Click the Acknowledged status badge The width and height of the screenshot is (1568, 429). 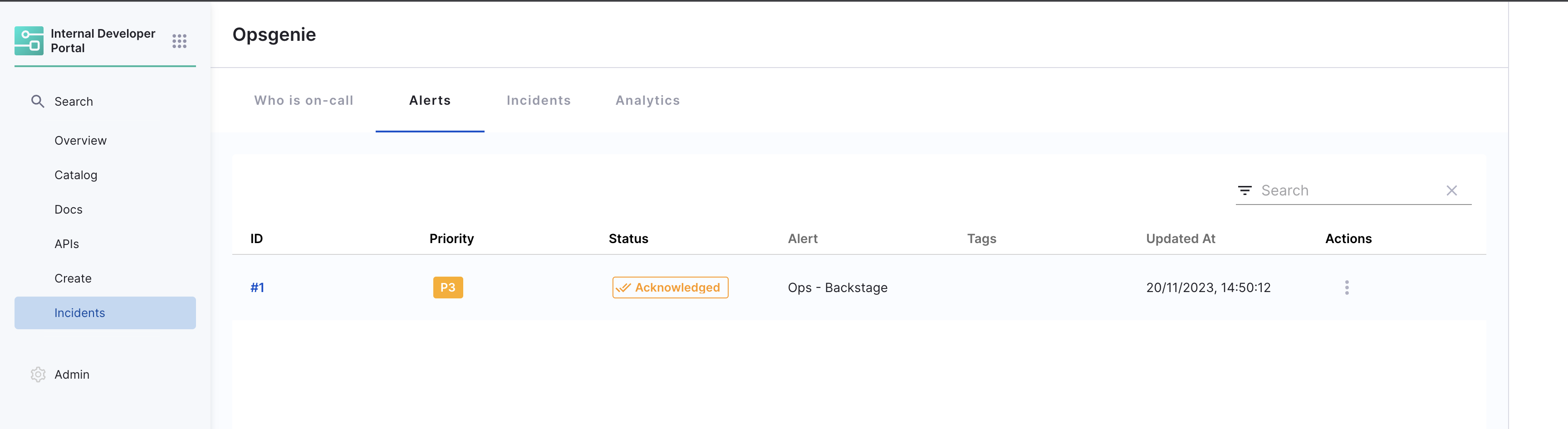[670, 287]
